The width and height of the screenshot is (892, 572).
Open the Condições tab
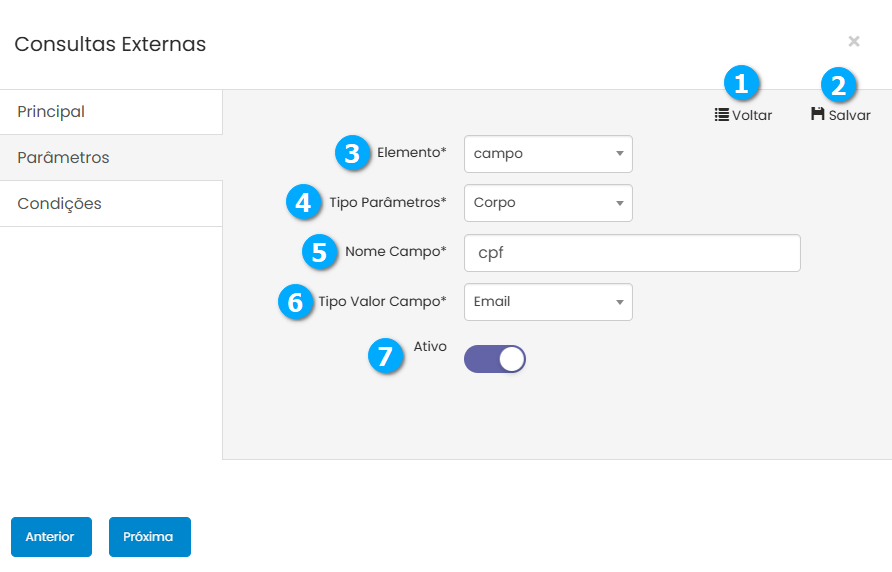pyautogui.click(x=111, y=204)
